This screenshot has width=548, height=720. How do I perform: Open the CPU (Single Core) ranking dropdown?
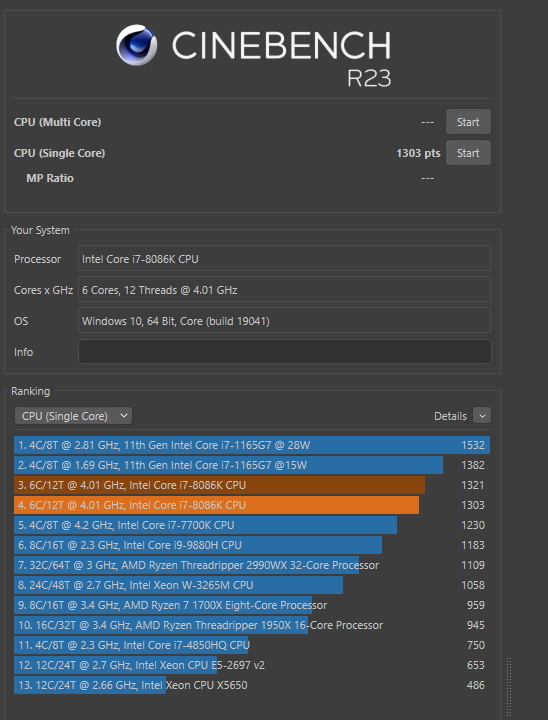pos(73,416)
